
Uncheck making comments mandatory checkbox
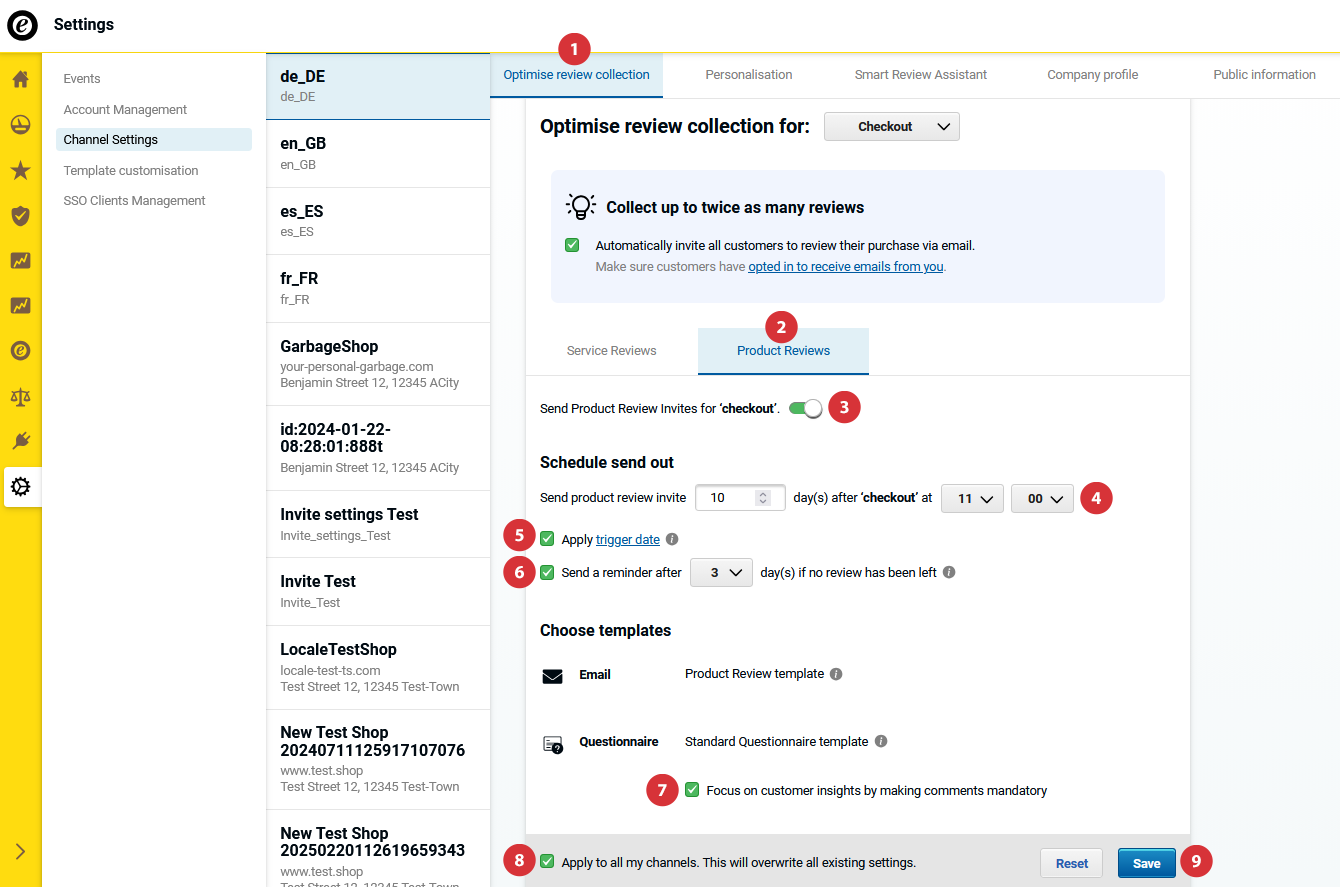(x=692, y=790)
